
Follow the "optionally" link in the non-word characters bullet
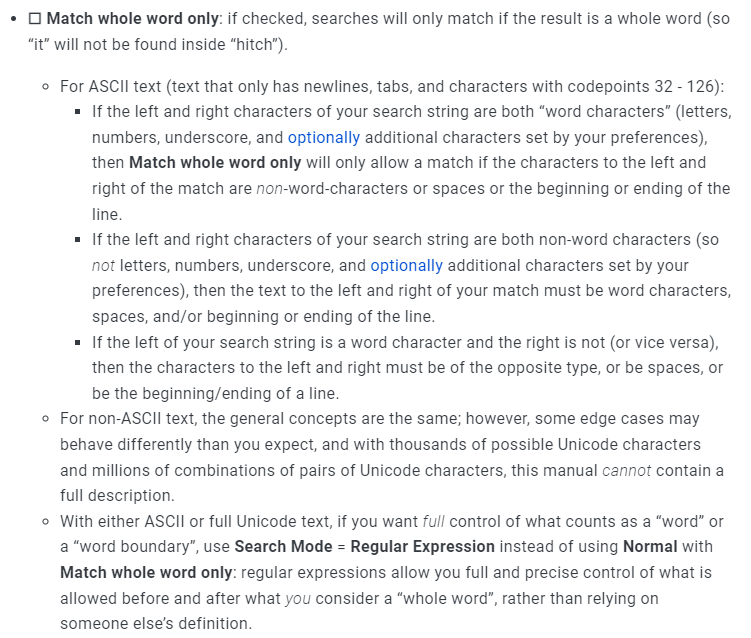(406, 266)
